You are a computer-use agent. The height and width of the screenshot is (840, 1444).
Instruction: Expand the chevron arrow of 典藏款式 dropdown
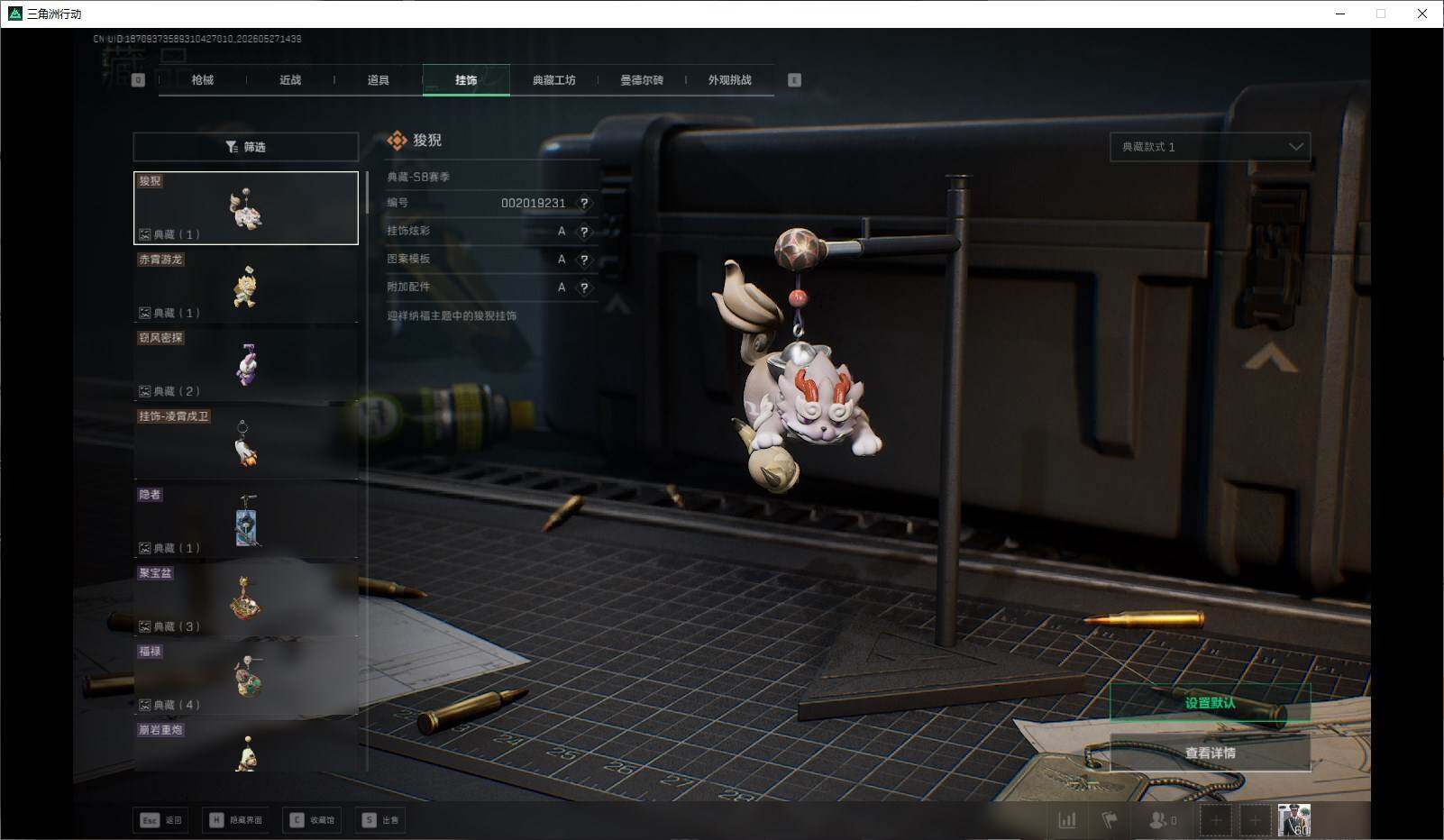tap(1295, 147)
